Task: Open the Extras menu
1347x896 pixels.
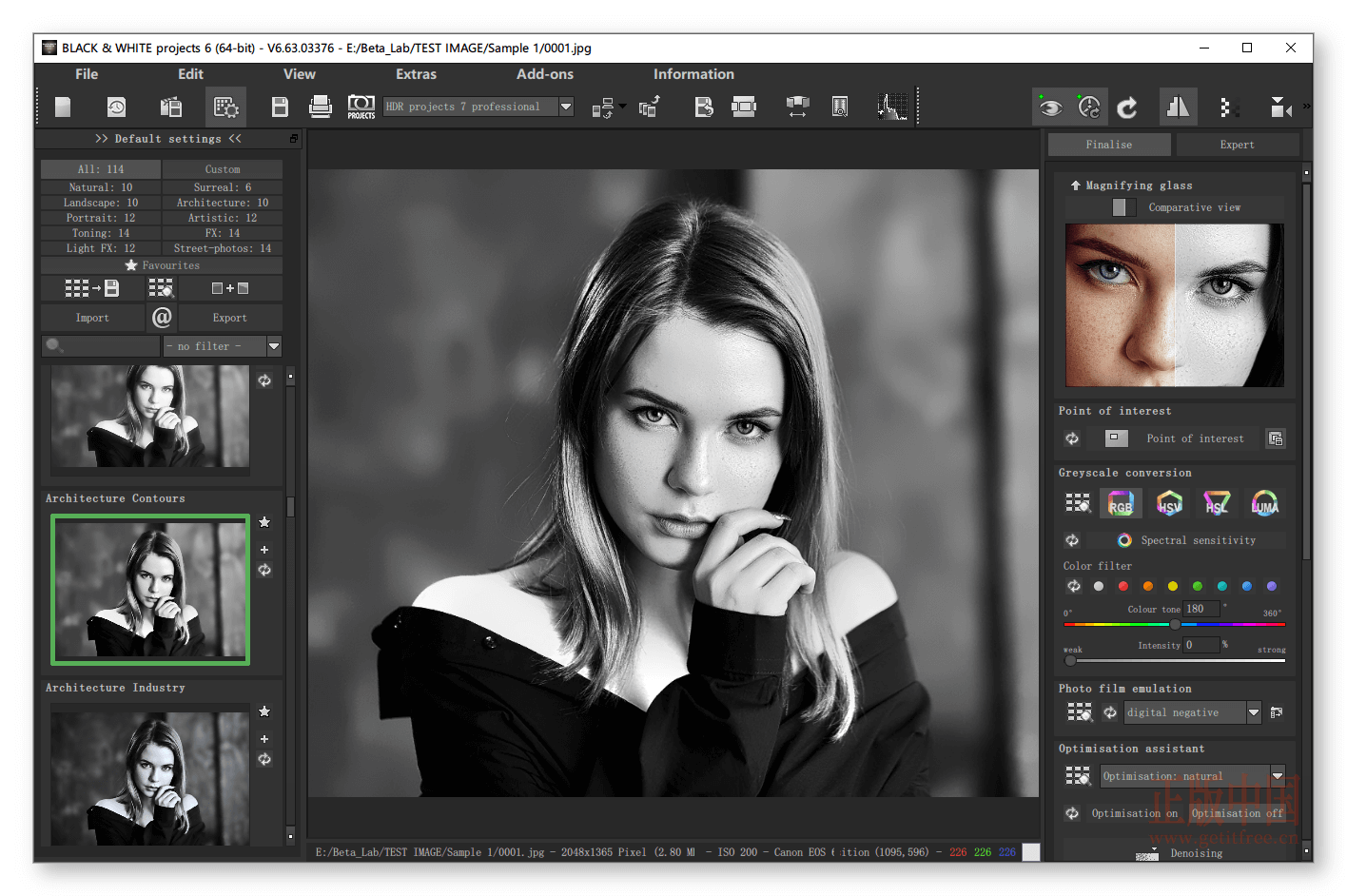Action: (416, 74)
